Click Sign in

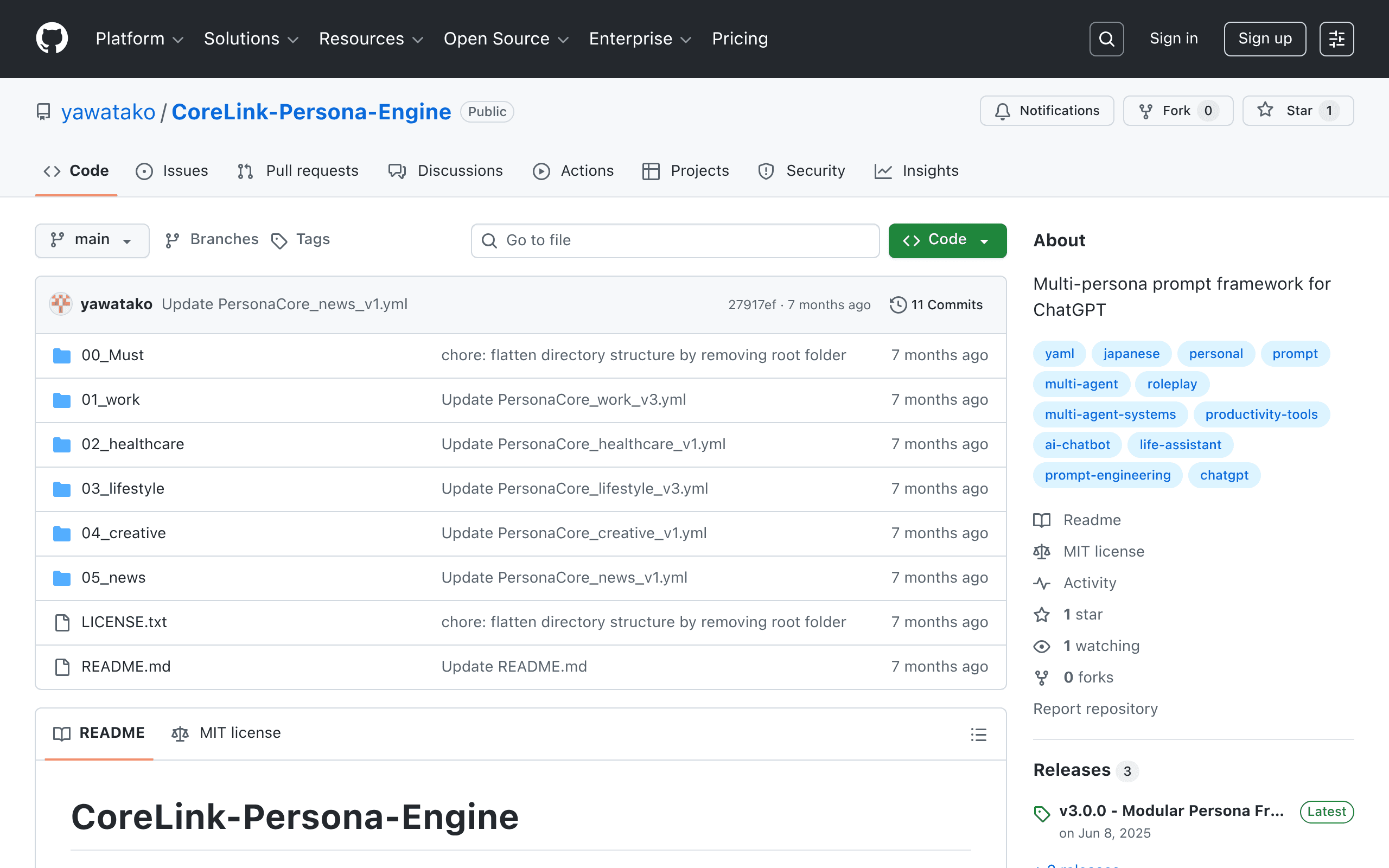point(1174,39)
